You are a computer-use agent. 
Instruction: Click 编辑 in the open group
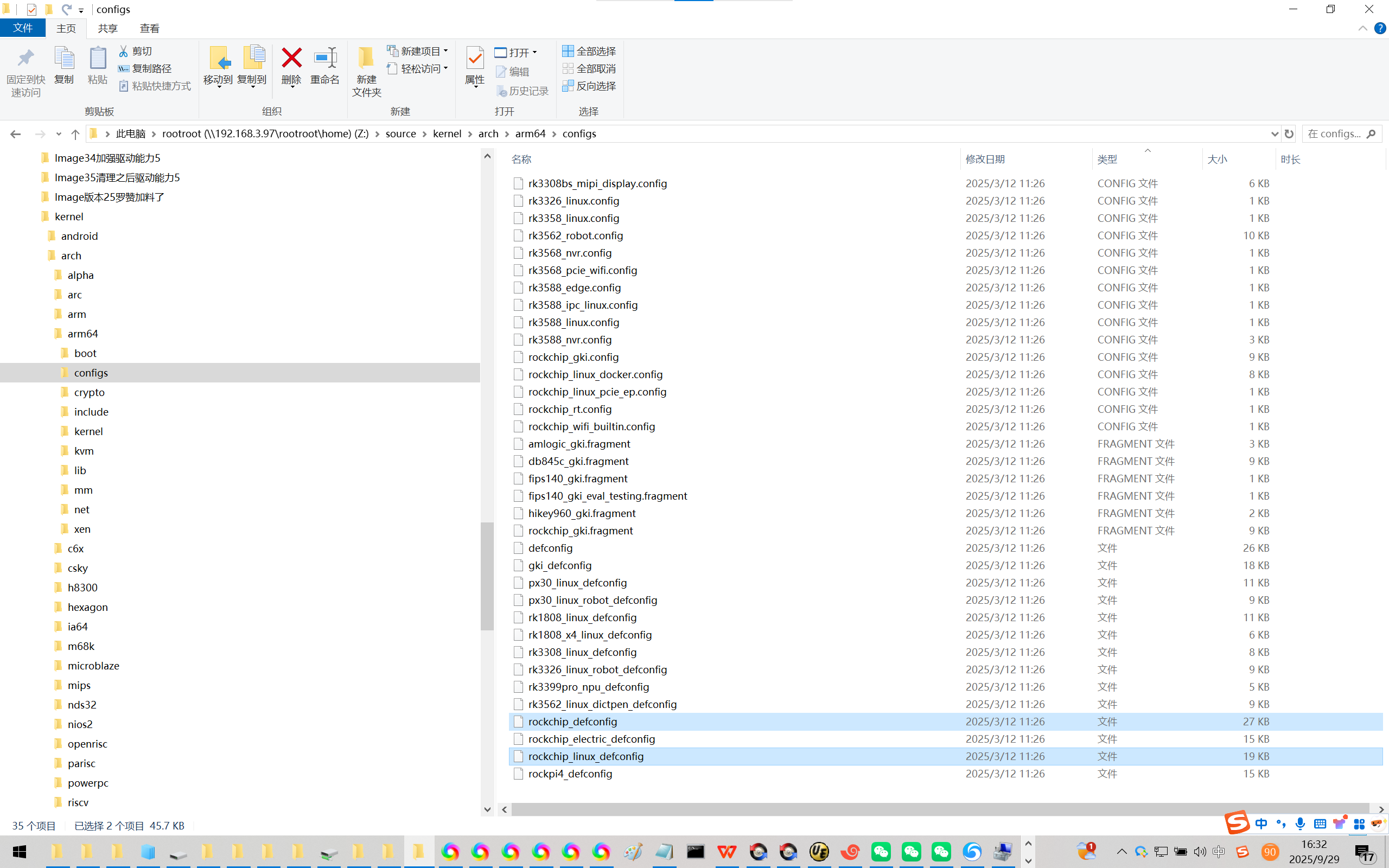(513, 72)
